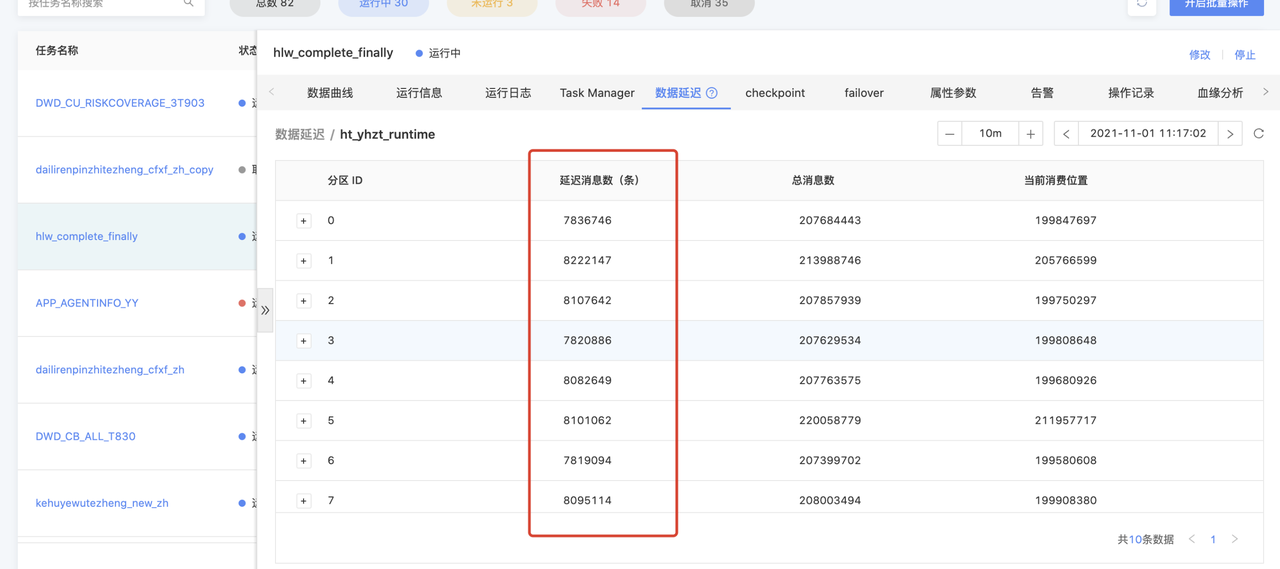Open the 运行信息 tab
Viewport: 1280px width, 569px height.
point(419,93)
